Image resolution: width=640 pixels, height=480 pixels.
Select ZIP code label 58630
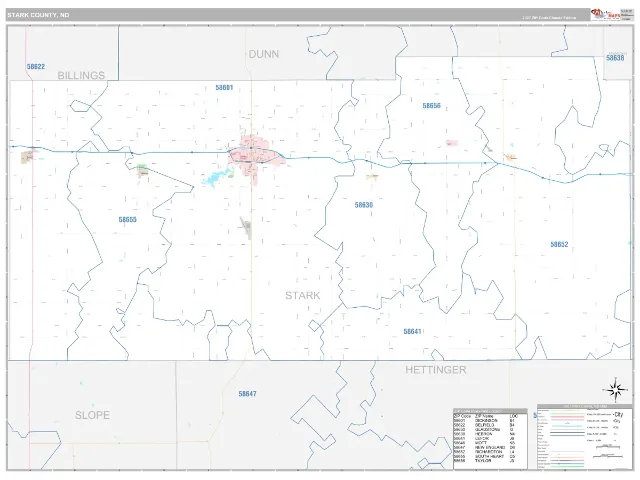click(364, 205)
